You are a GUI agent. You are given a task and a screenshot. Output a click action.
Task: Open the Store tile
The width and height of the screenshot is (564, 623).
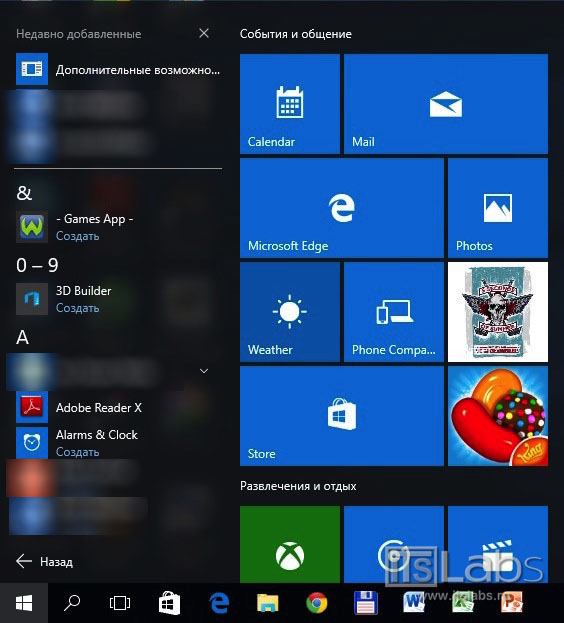tap(342, 416)
